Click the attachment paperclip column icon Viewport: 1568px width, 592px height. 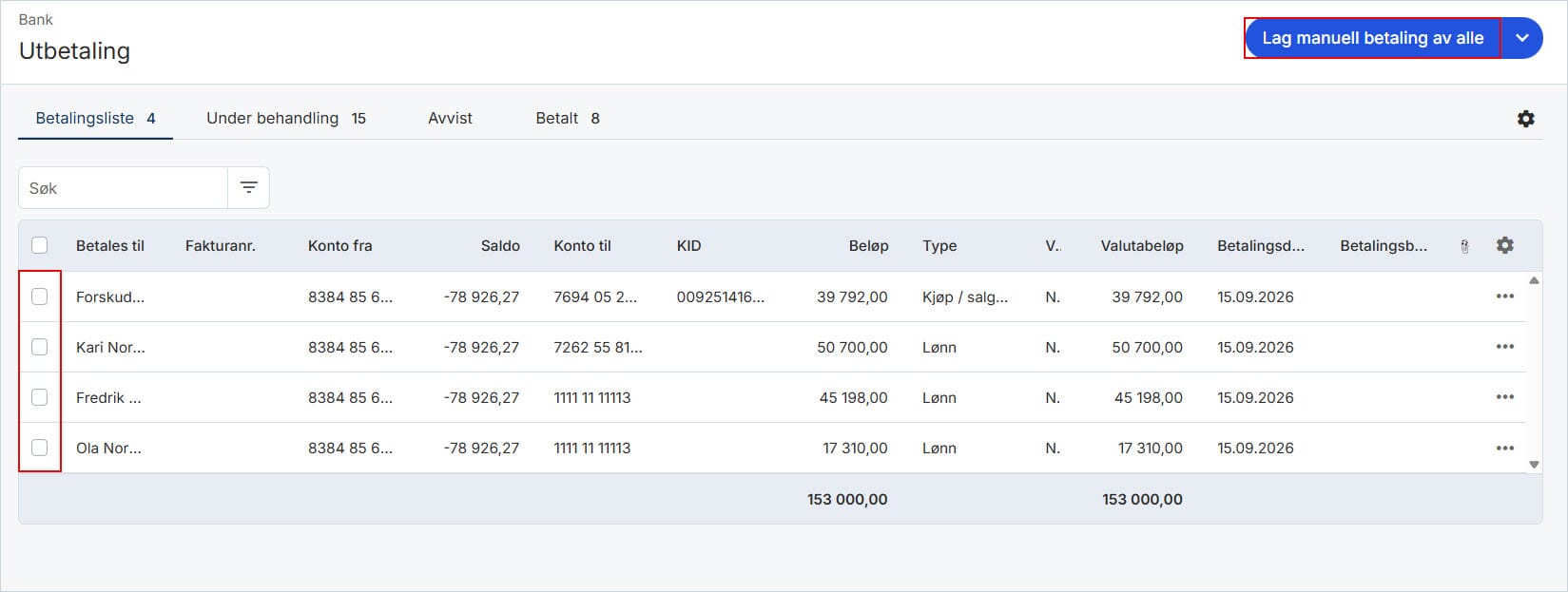1464,246
